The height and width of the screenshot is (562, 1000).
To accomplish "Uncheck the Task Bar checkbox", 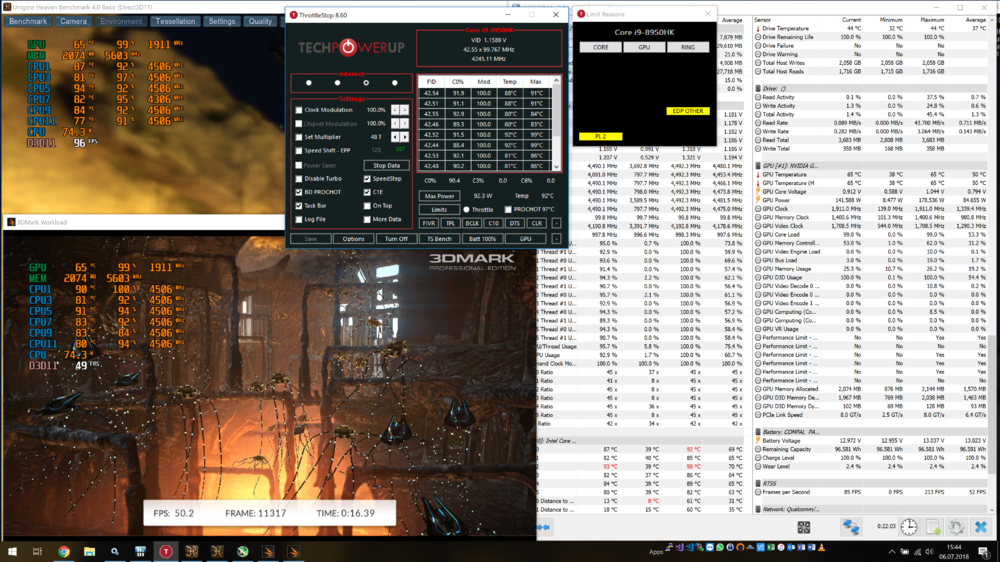I will (x=298, y=206).
